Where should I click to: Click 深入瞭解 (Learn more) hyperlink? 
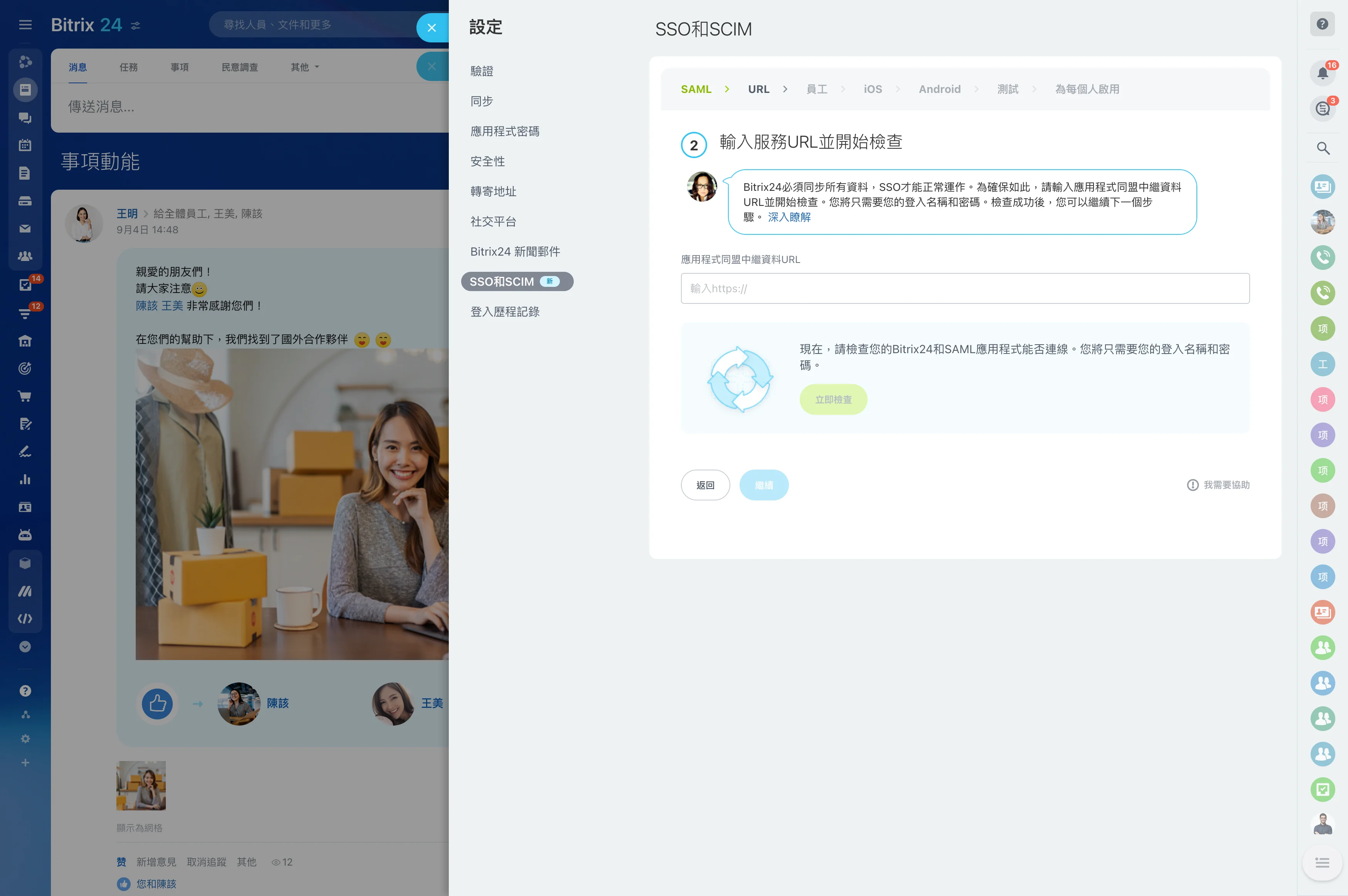pyautogui.click(x=789, y=217)
